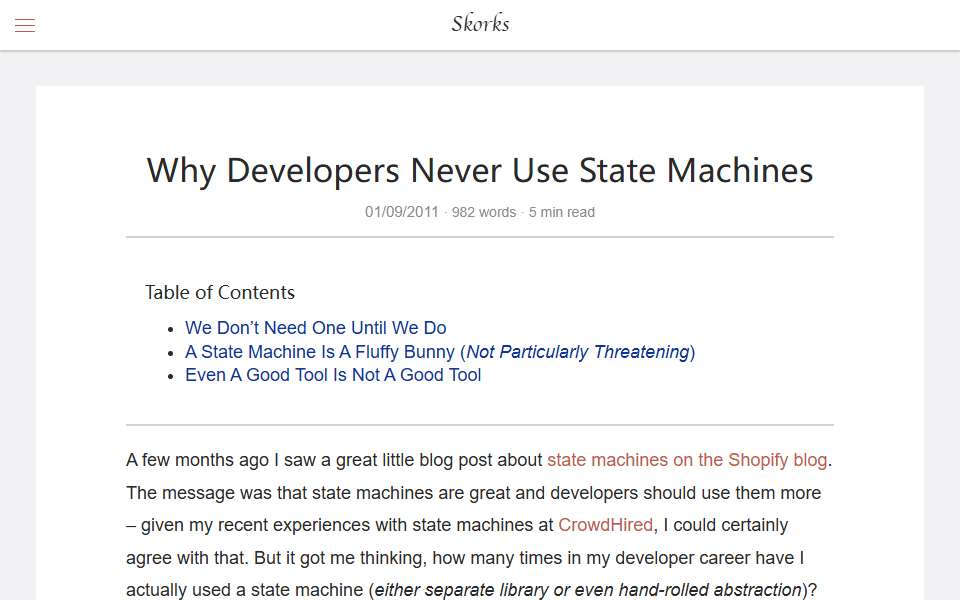Click the divider line below the table of contents
The height and width of the screenshot is (600, 960).
tap(480, 424)
